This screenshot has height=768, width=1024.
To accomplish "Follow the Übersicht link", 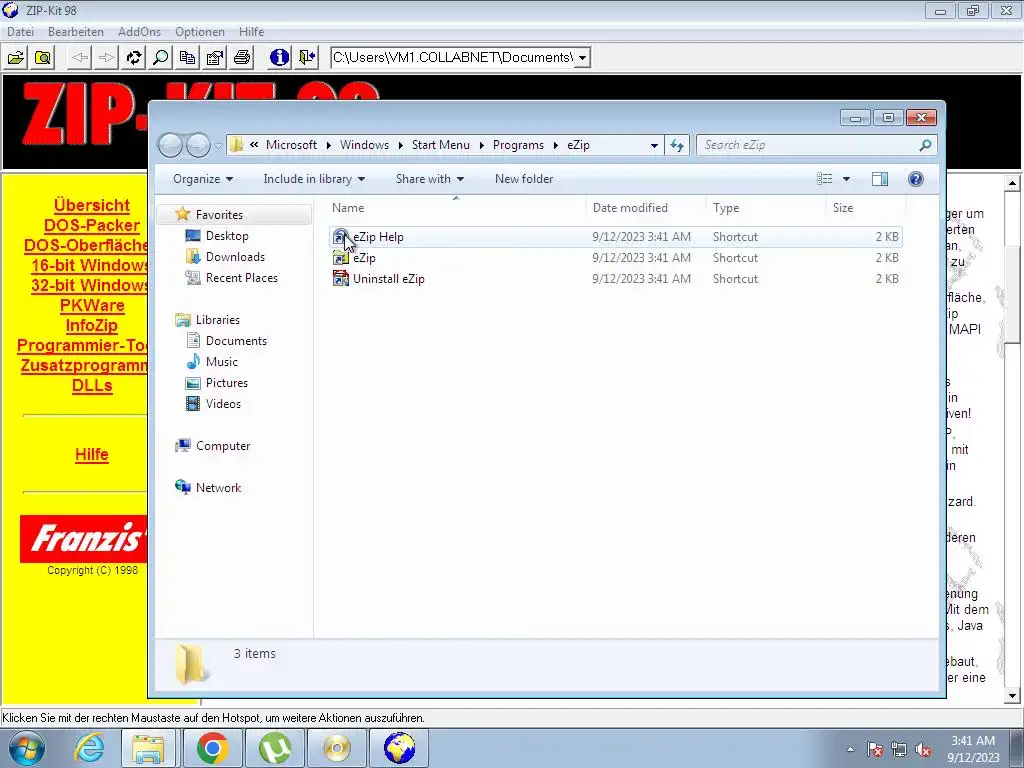I will 91,205.
